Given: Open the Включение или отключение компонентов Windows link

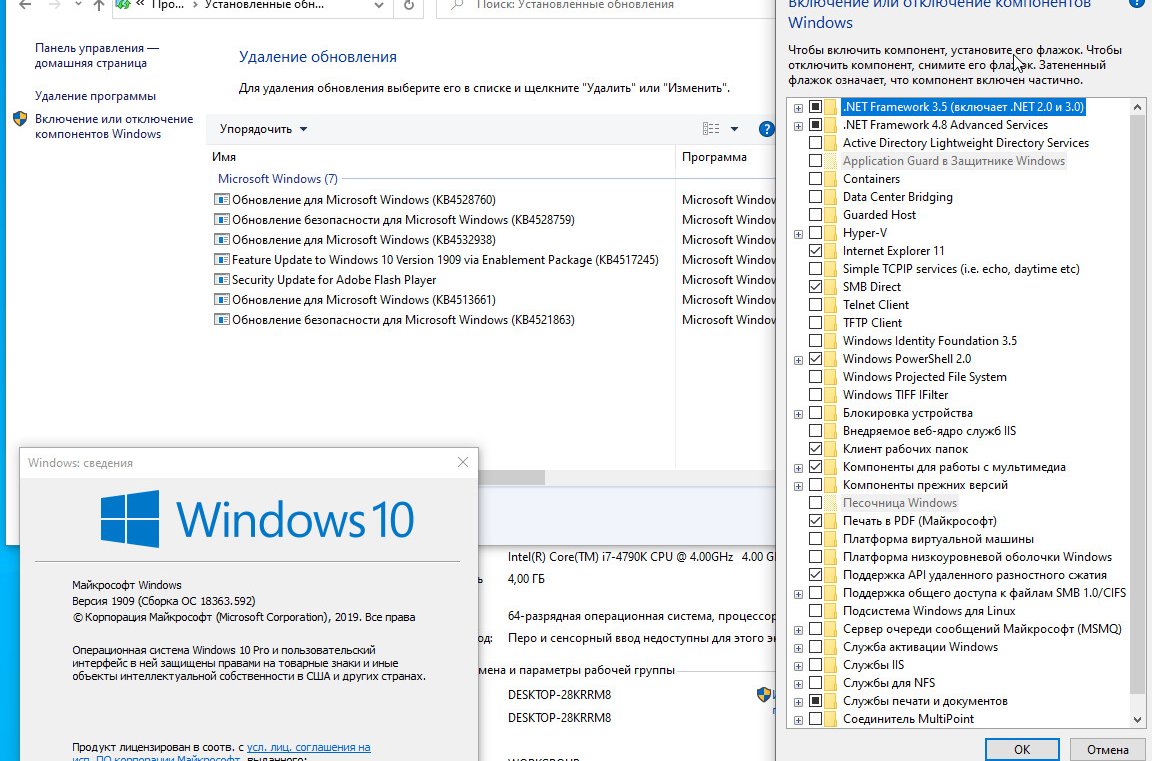Looking at the screenshot, I should 114,126.
